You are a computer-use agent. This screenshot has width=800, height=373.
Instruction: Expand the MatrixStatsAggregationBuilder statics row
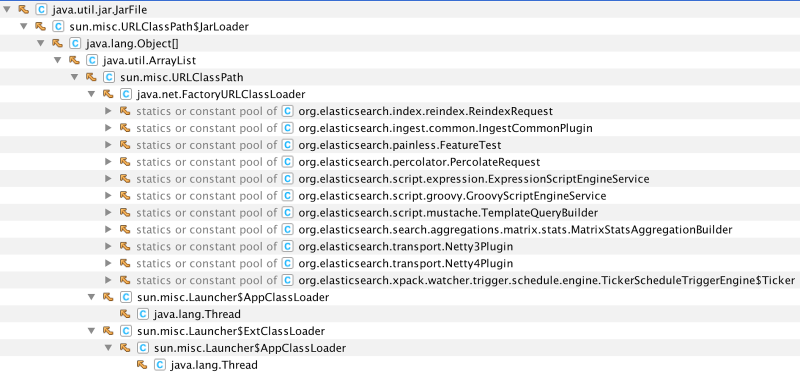pos(108,229)
